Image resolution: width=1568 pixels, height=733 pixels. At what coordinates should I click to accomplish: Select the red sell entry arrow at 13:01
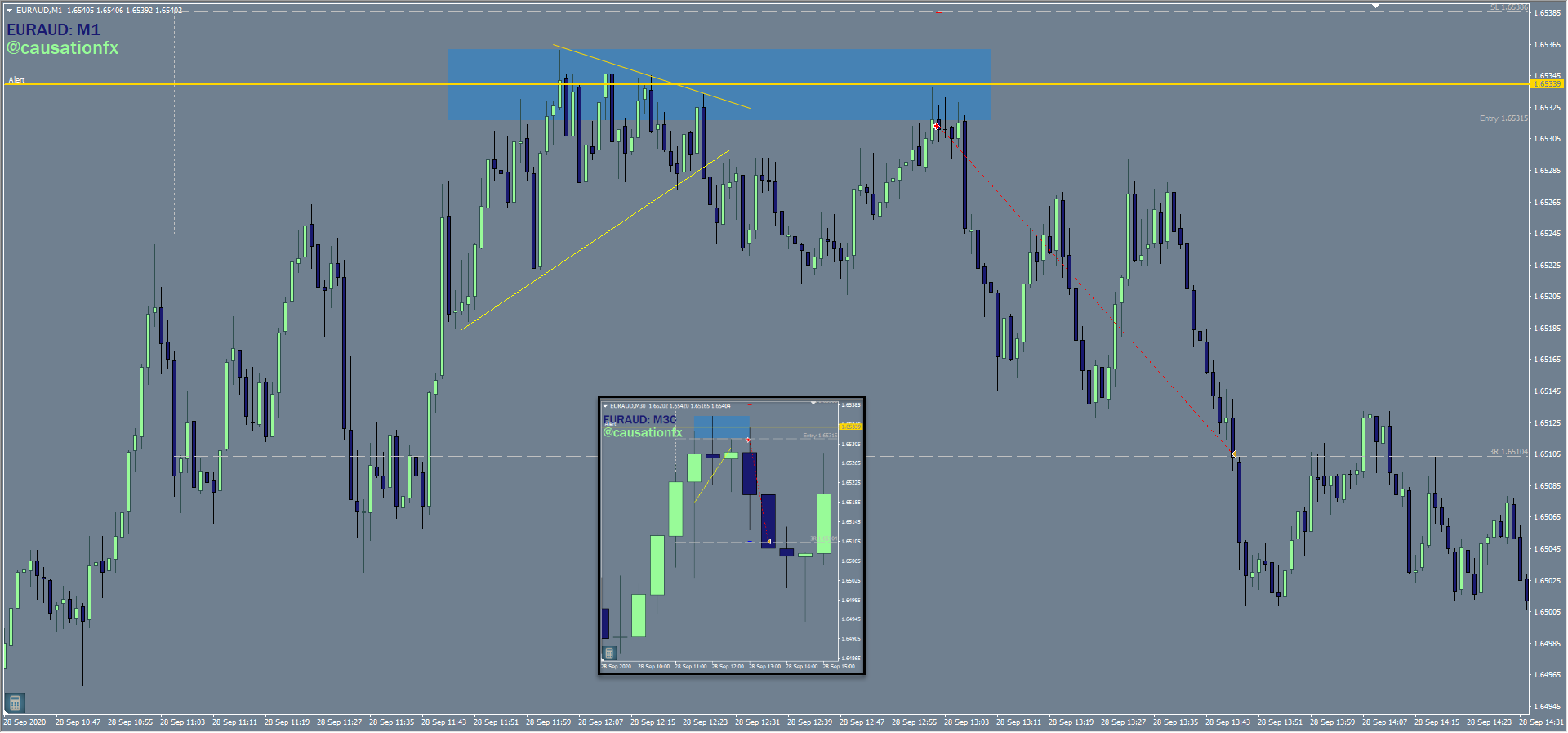pos(936,126)
